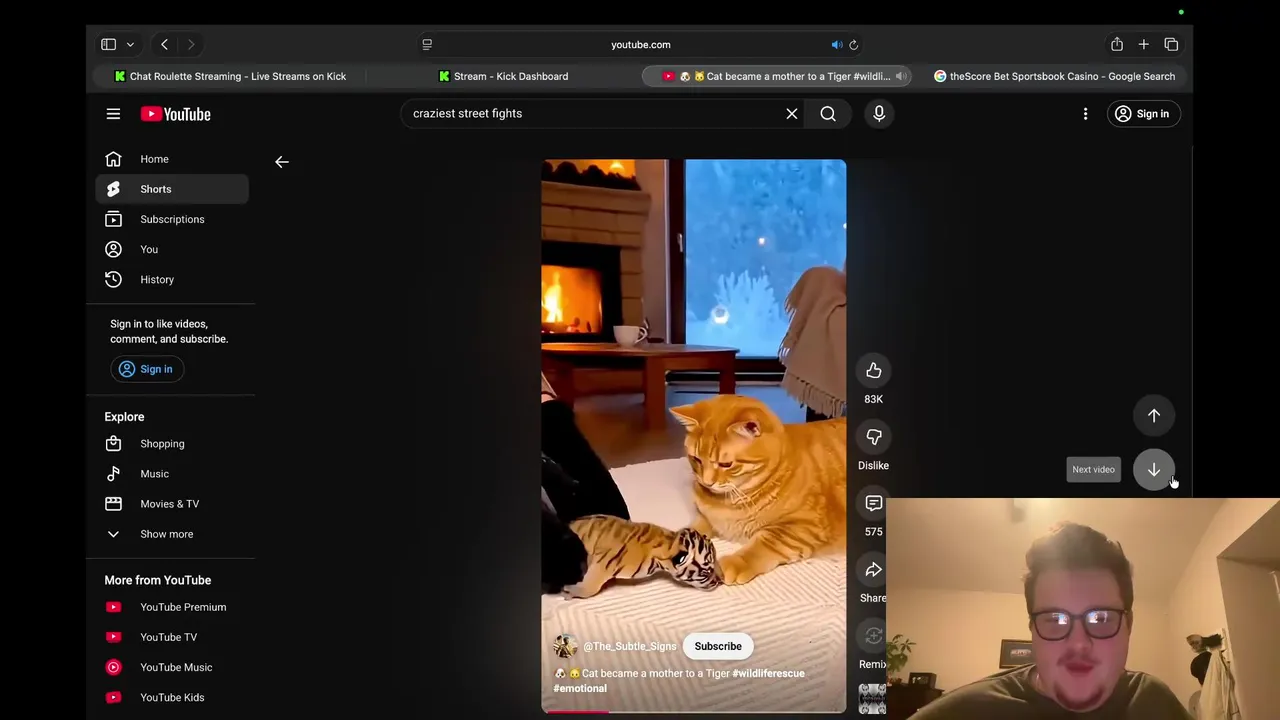Select the Cat became a mother tab
This screenshot has width=1280, height=720.
coord(776,76)
